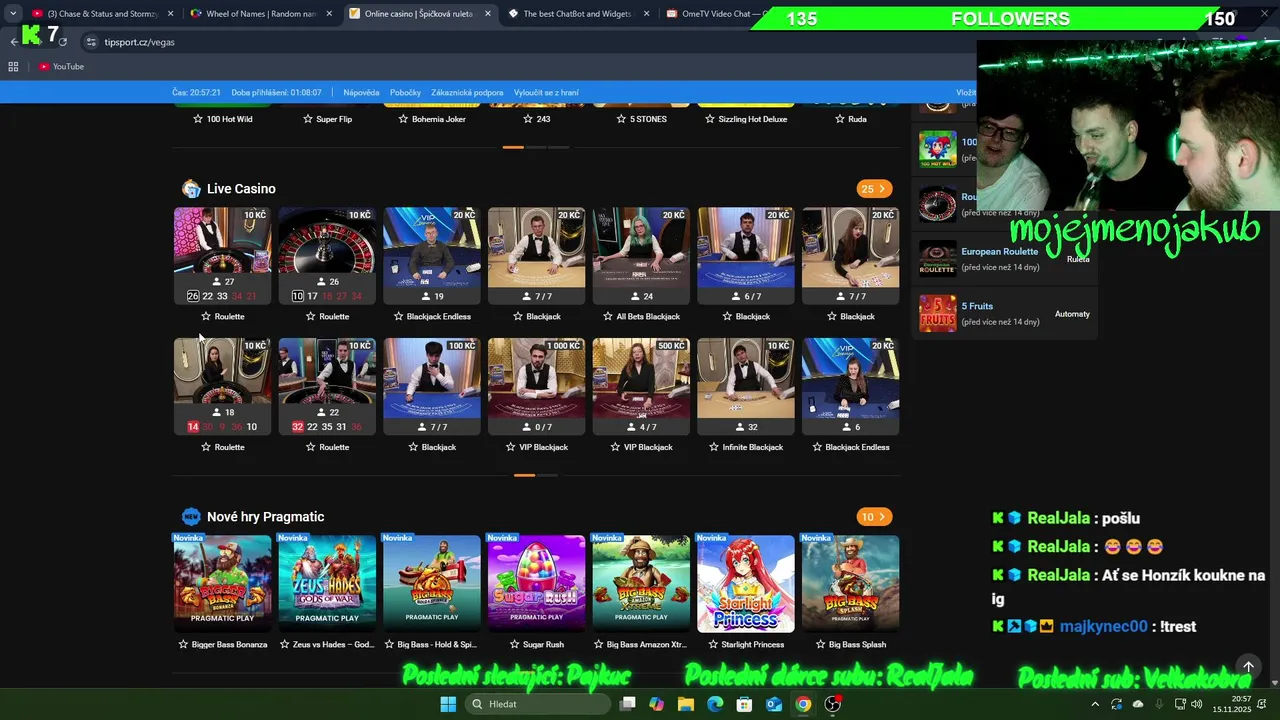
Task: Open 5 Fruits in recent games list
Action: coord(977,306)
